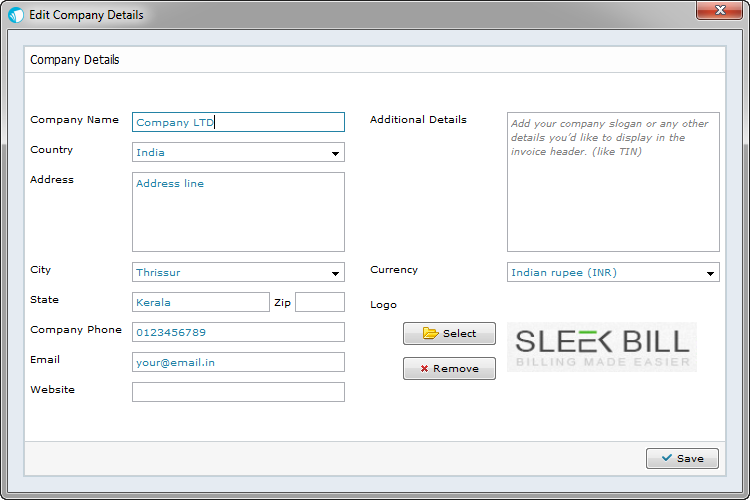Click the red X icon on Remove button
Viewport: 750px width, 500px height.
coord(425,369)
